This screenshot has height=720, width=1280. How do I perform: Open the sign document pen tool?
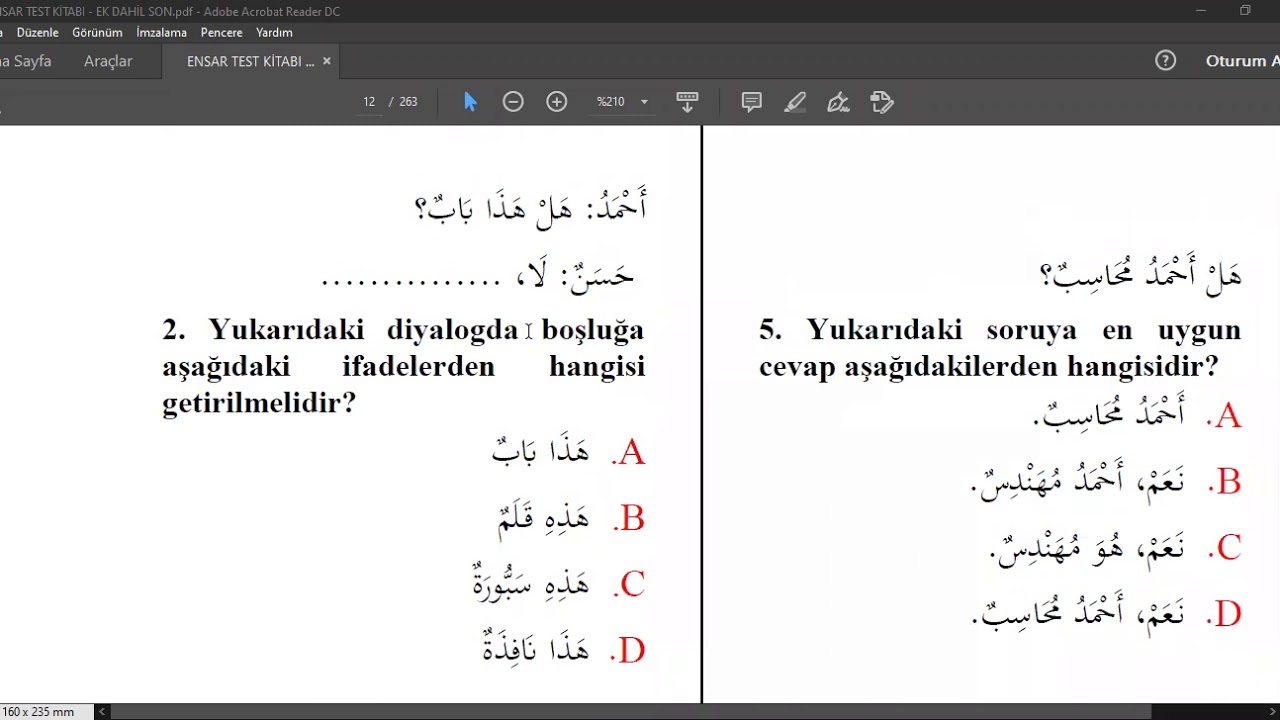pos(838,102)
